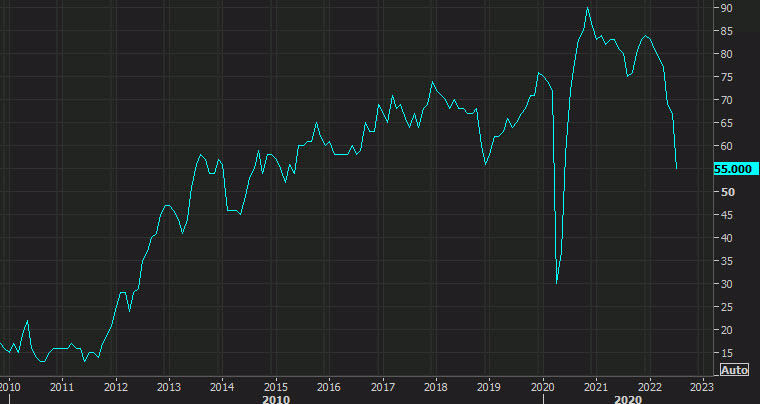Click the bold 2020 decade label at bottom

pyautogui.click(x=628, y=400)
